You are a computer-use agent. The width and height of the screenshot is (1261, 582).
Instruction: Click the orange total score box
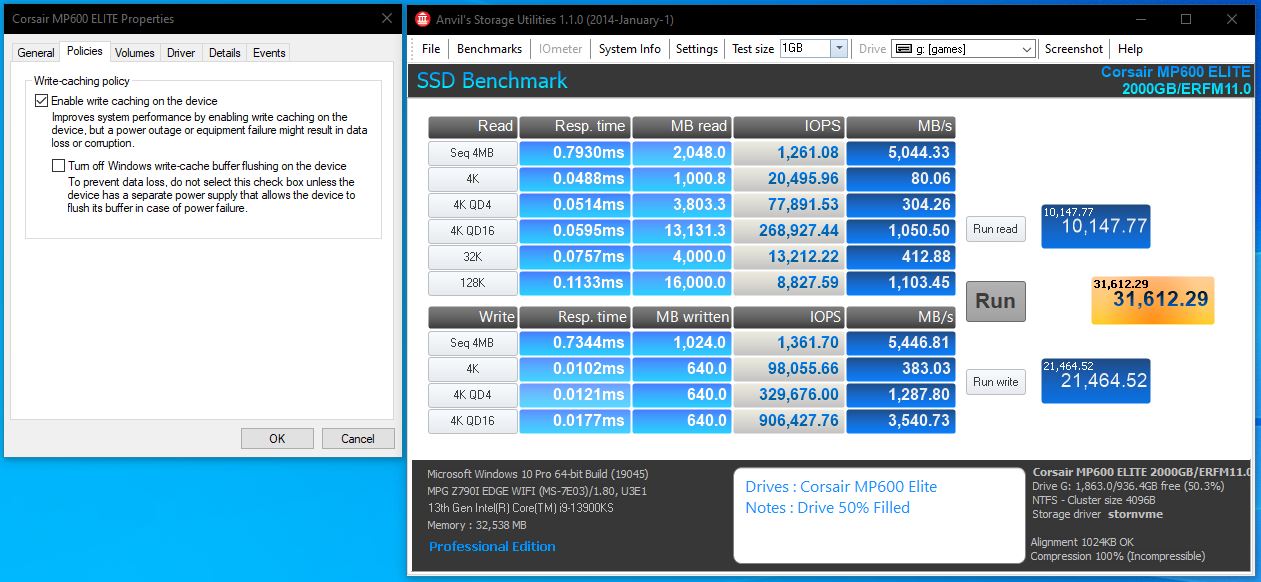pos(1152,300)
